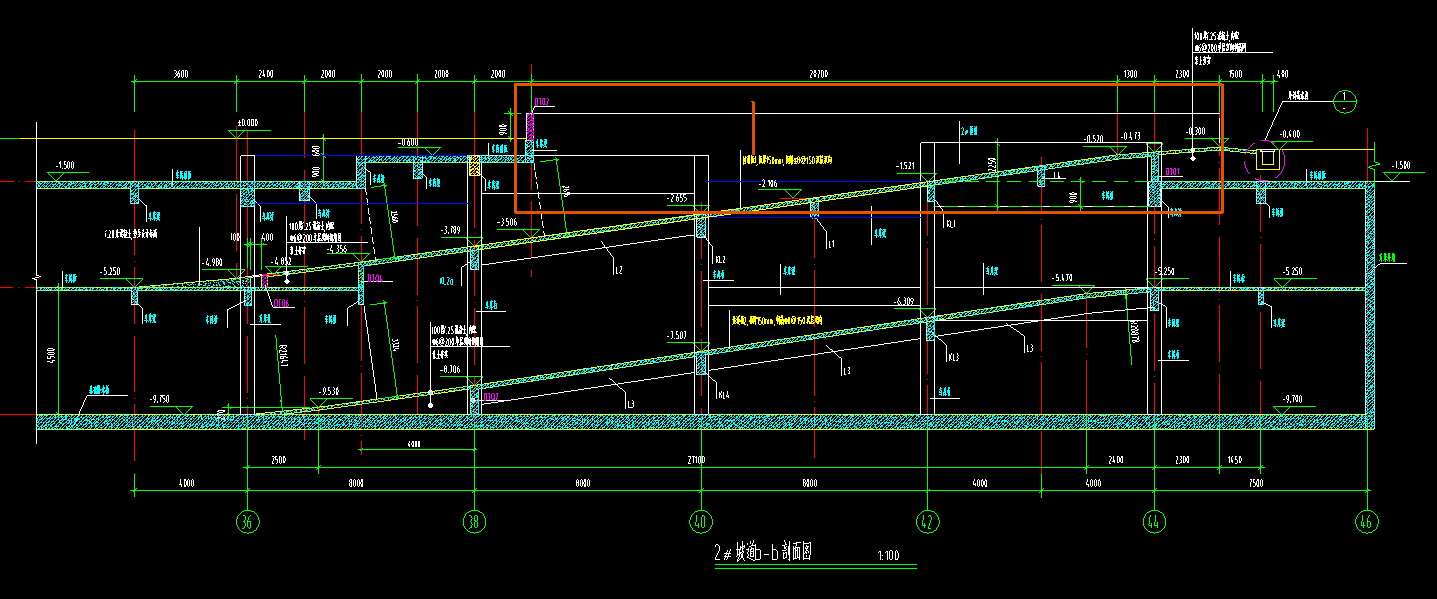Select the KL4 beam label
1437x599 pixels.
tap(723, 395)
